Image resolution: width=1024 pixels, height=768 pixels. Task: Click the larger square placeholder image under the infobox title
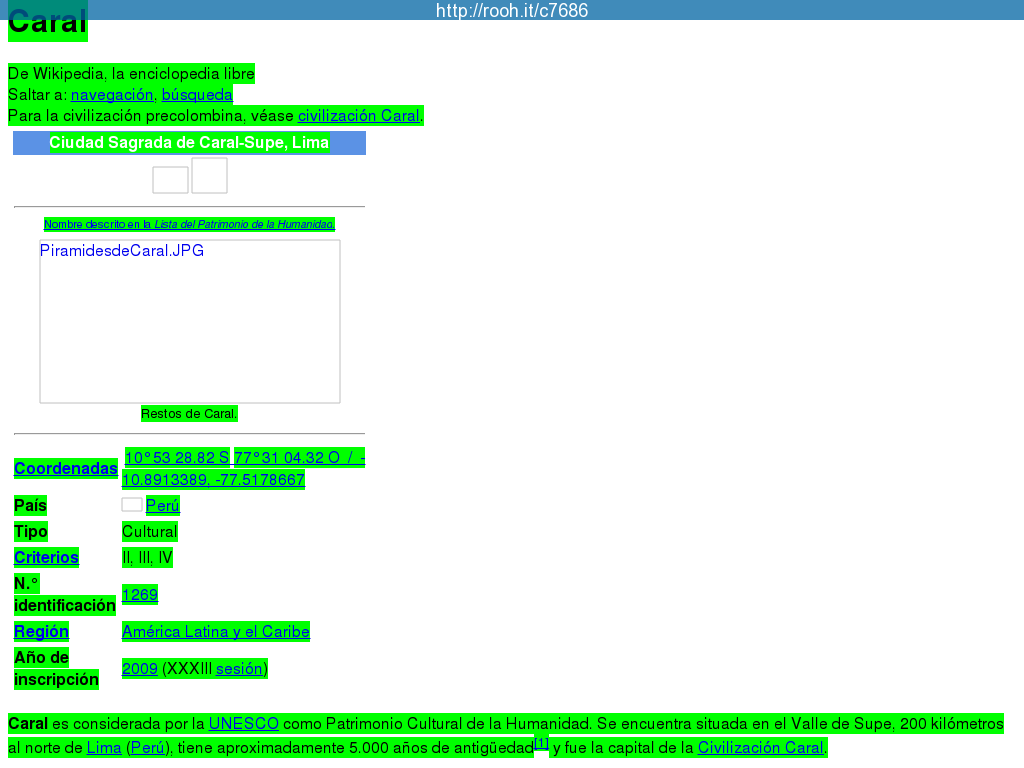209,175
